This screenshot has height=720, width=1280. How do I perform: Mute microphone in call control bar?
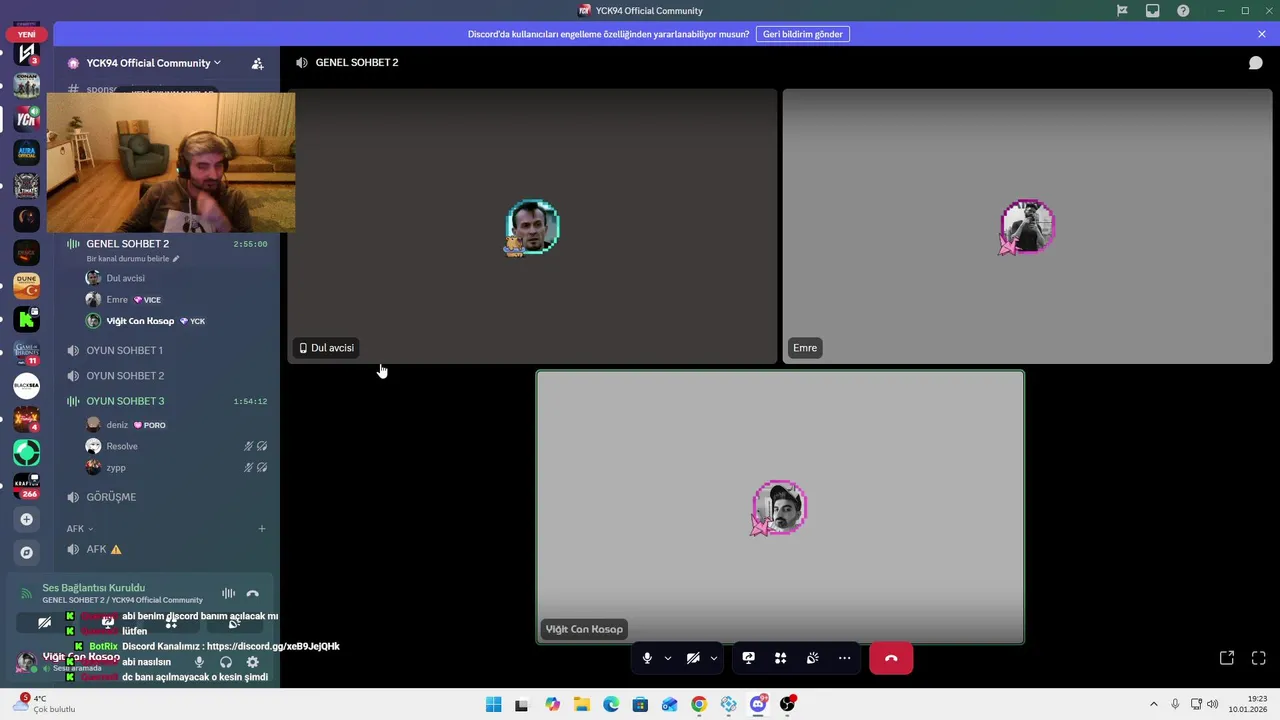(x=647, y=658)
